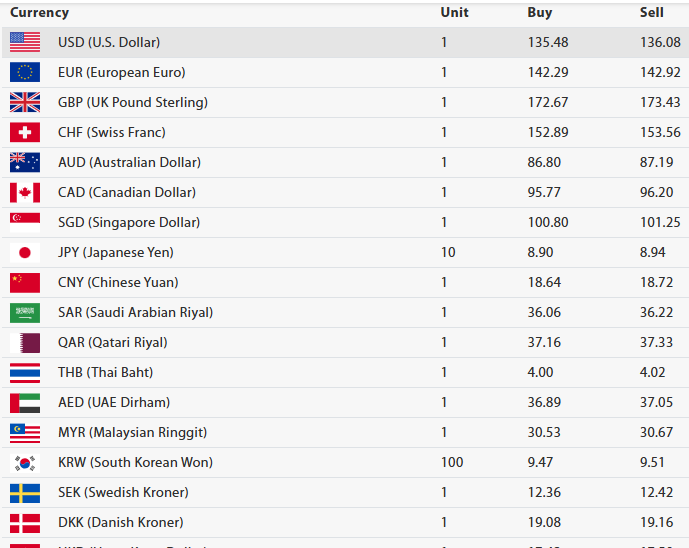Click the GBP sell rate 173.43
The width and height of the screenshot is (689, 548).
point(660,102)
